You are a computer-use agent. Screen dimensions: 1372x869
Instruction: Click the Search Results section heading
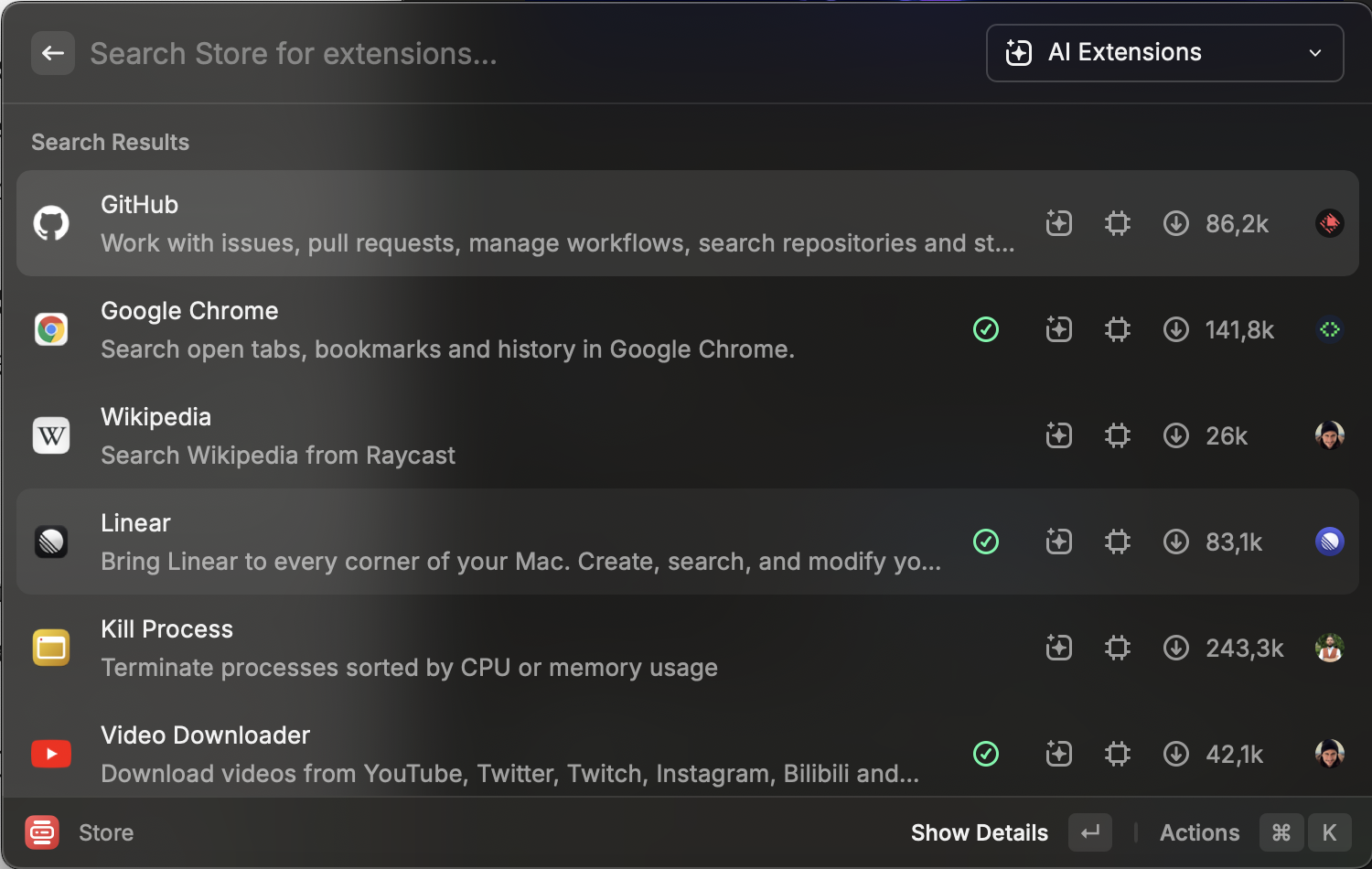pos(110,142)
